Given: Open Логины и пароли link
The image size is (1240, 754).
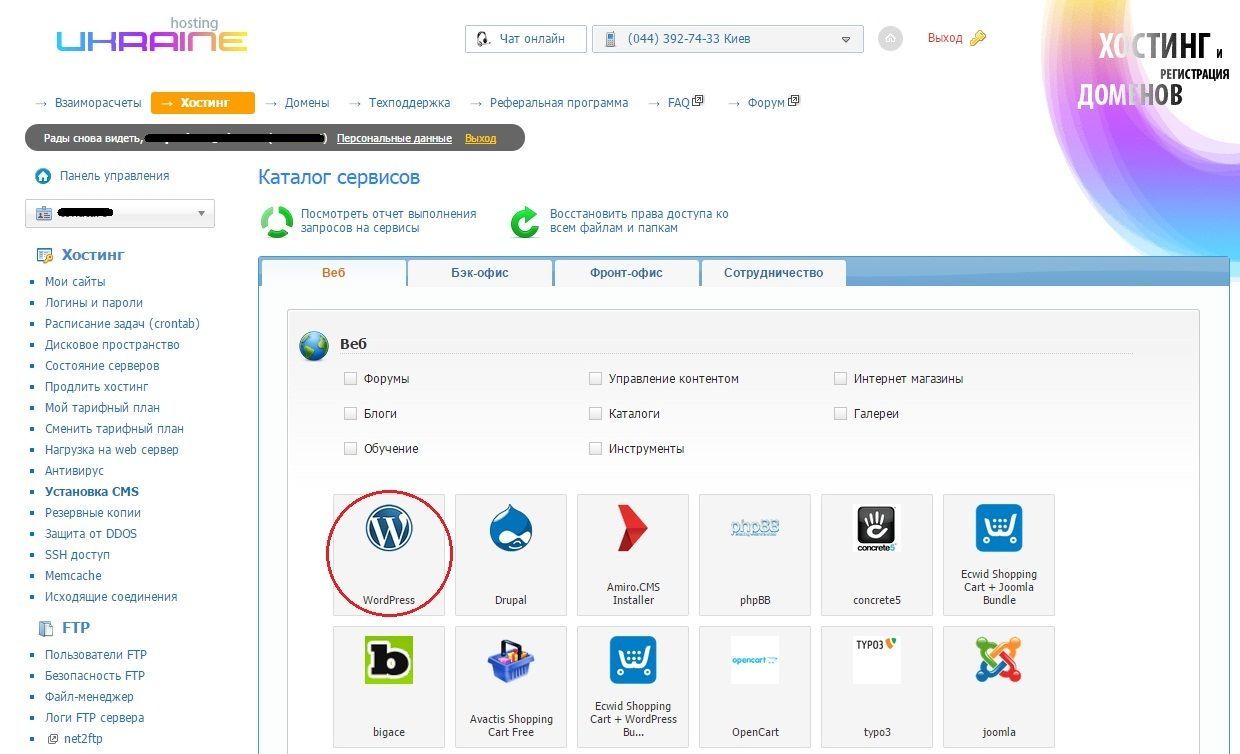Looking at the screenshot, I should (x=94, y=303).
